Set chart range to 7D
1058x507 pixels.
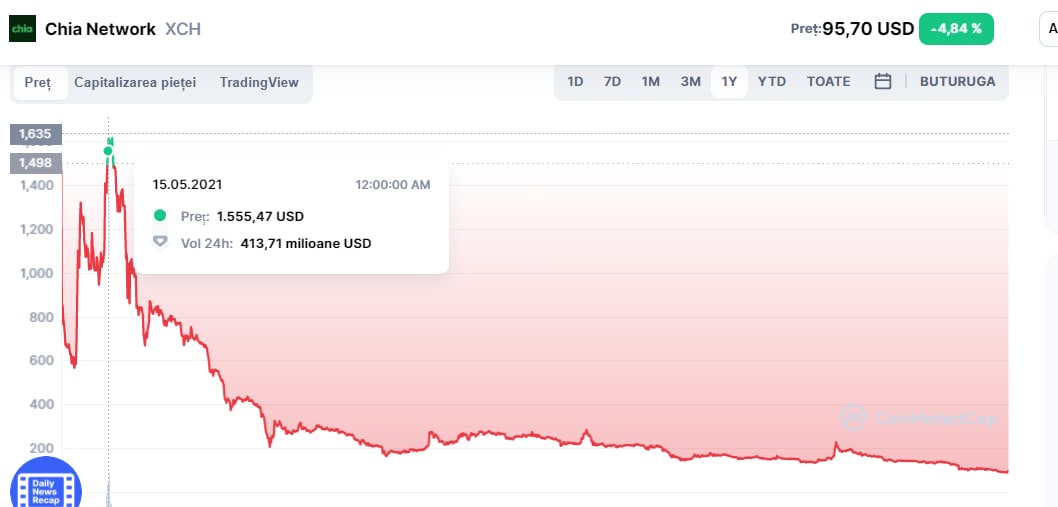[612, 82]
